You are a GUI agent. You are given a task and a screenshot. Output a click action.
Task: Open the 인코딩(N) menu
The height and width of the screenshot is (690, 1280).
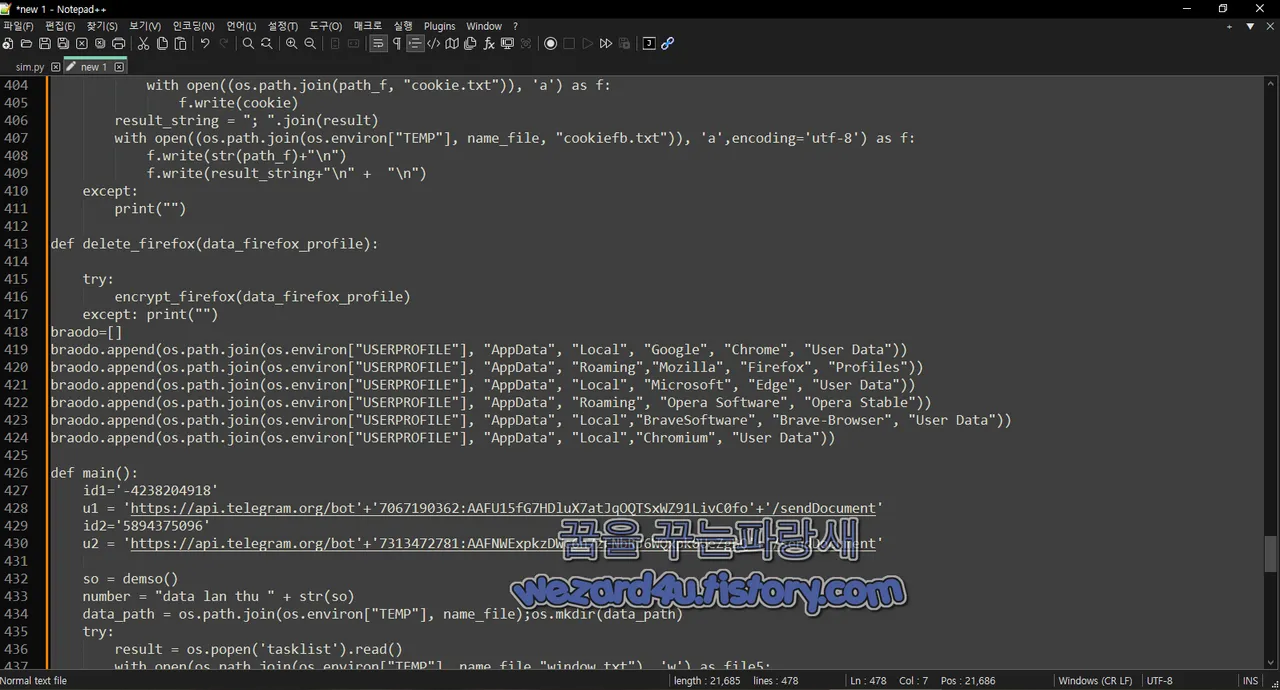(193, 26)
